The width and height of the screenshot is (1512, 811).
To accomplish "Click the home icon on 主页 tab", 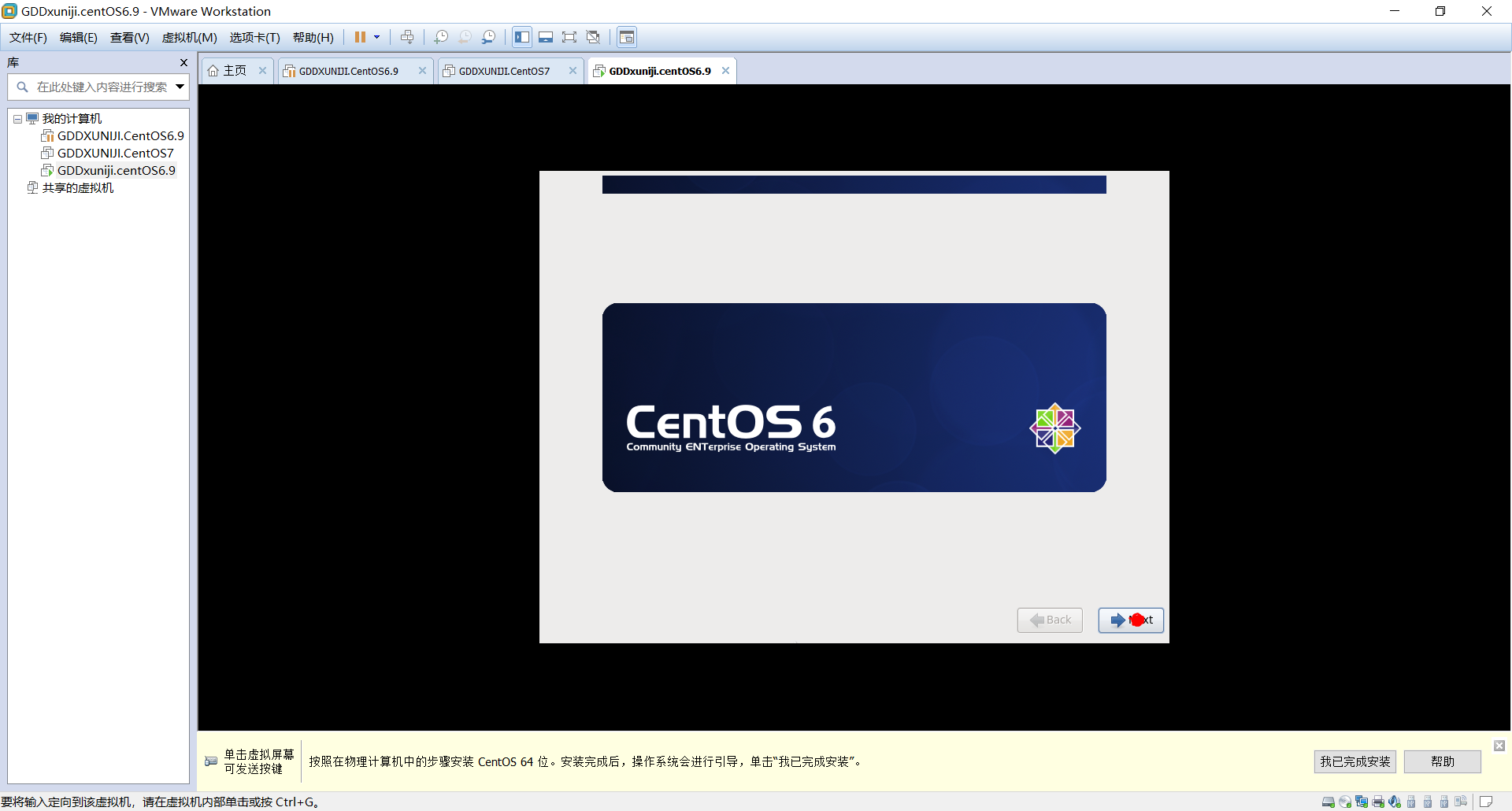I will (213, 71).
